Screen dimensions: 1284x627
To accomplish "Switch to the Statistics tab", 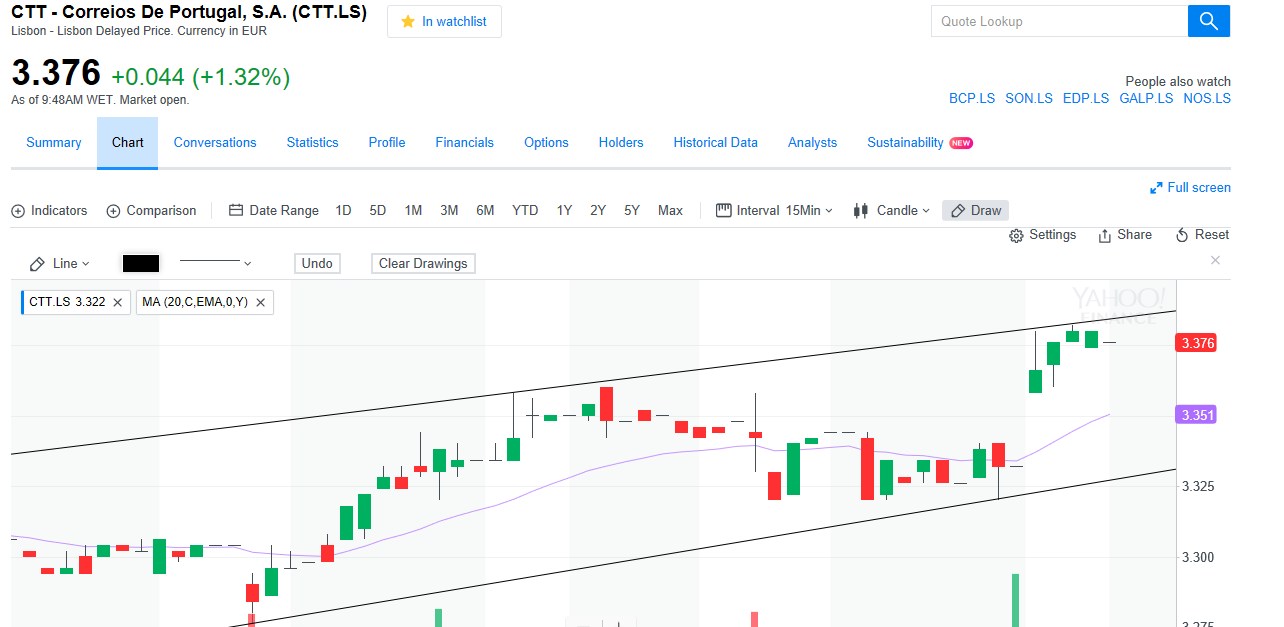I will click(312, 143).
